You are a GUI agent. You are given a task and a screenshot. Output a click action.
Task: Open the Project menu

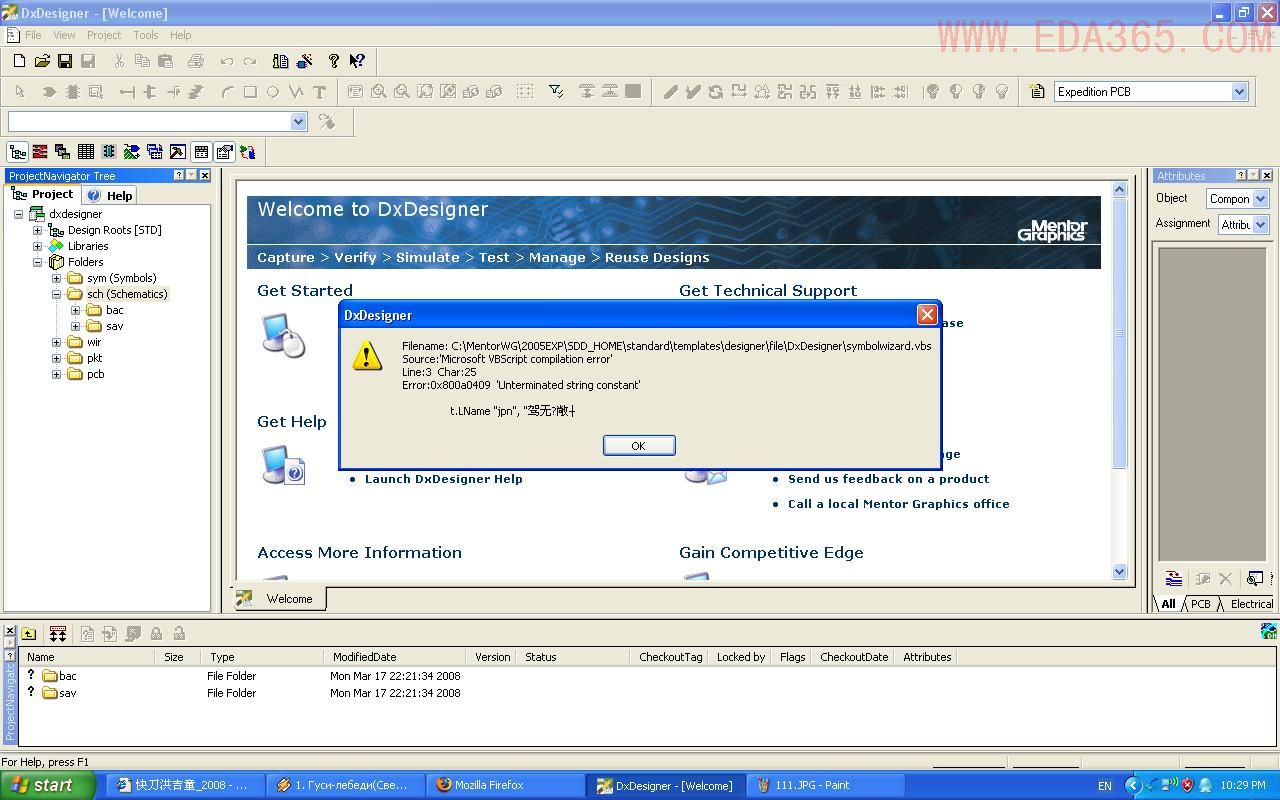click(104, 35)
